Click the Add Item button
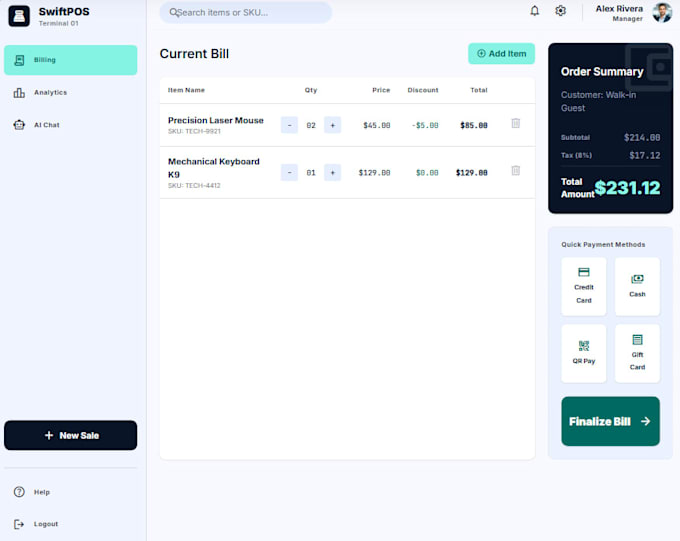The width and height of the screenshot is (680, 541). [x=501, y=54]
